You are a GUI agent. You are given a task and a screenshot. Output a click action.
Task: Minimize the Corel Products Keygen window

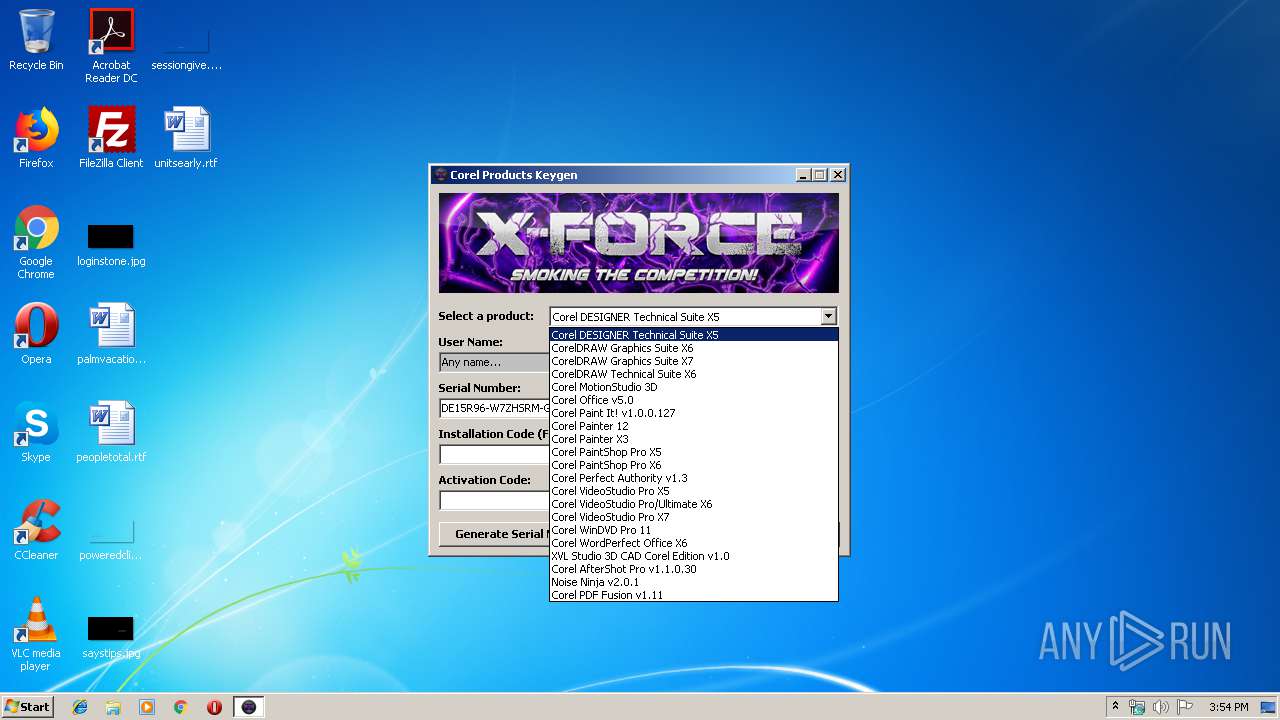[x=802, y=175]
